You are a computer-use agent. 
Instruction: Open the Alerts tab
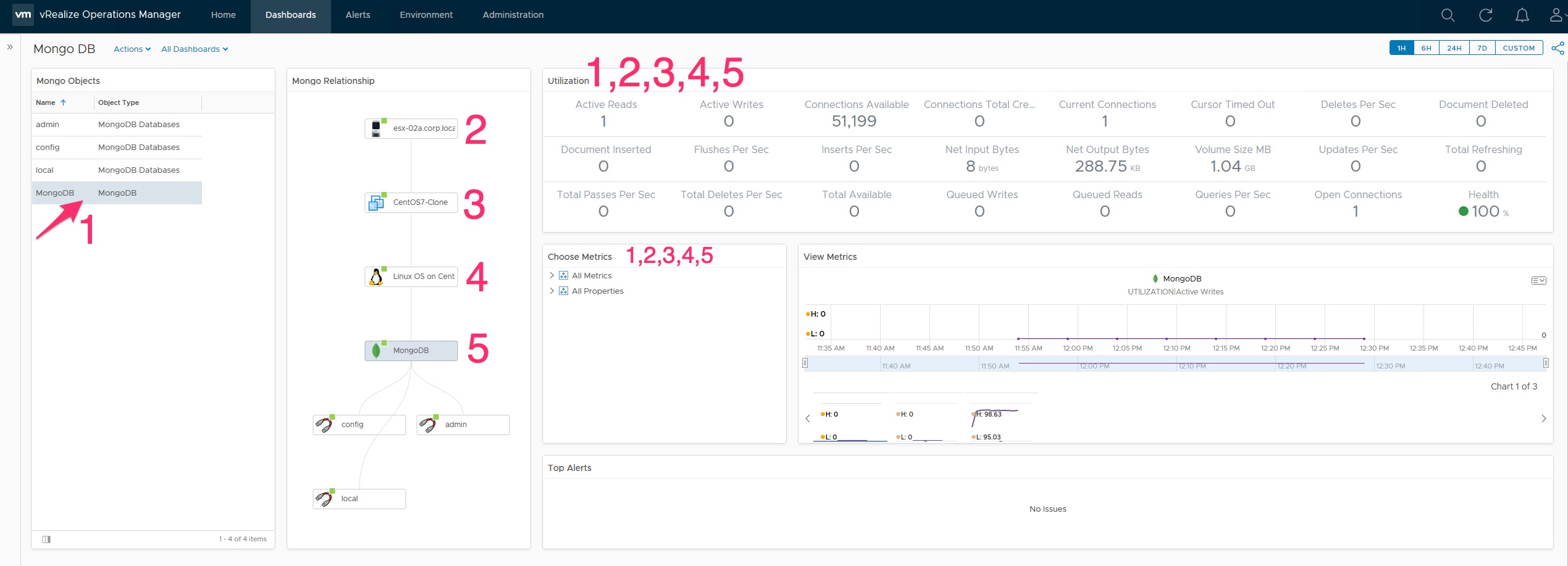click(x=358, y=15)
